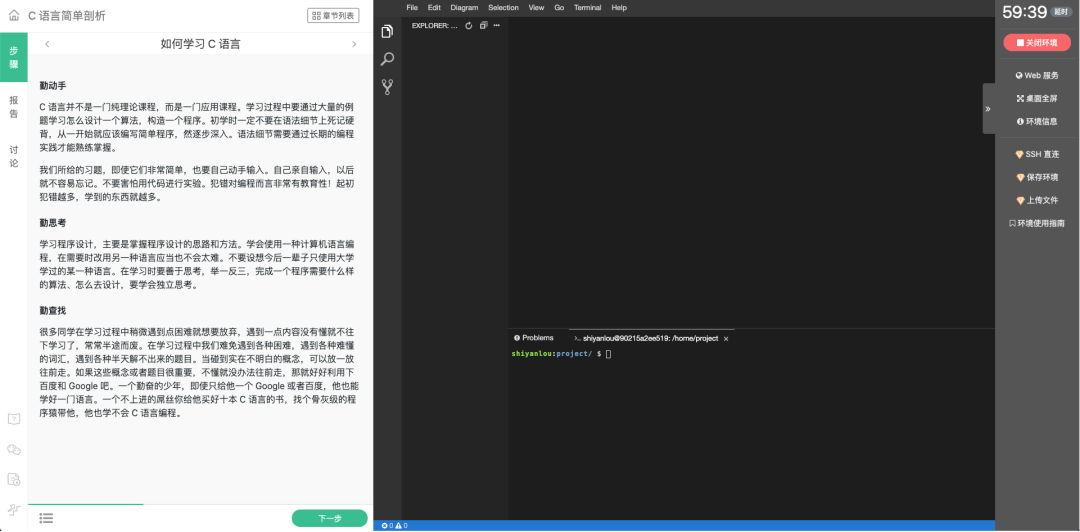The width and height of the screenshot is (1080, 532).
Task: Close the terminal tab with X
Action: pyautogui.click(x=726, y=338)
